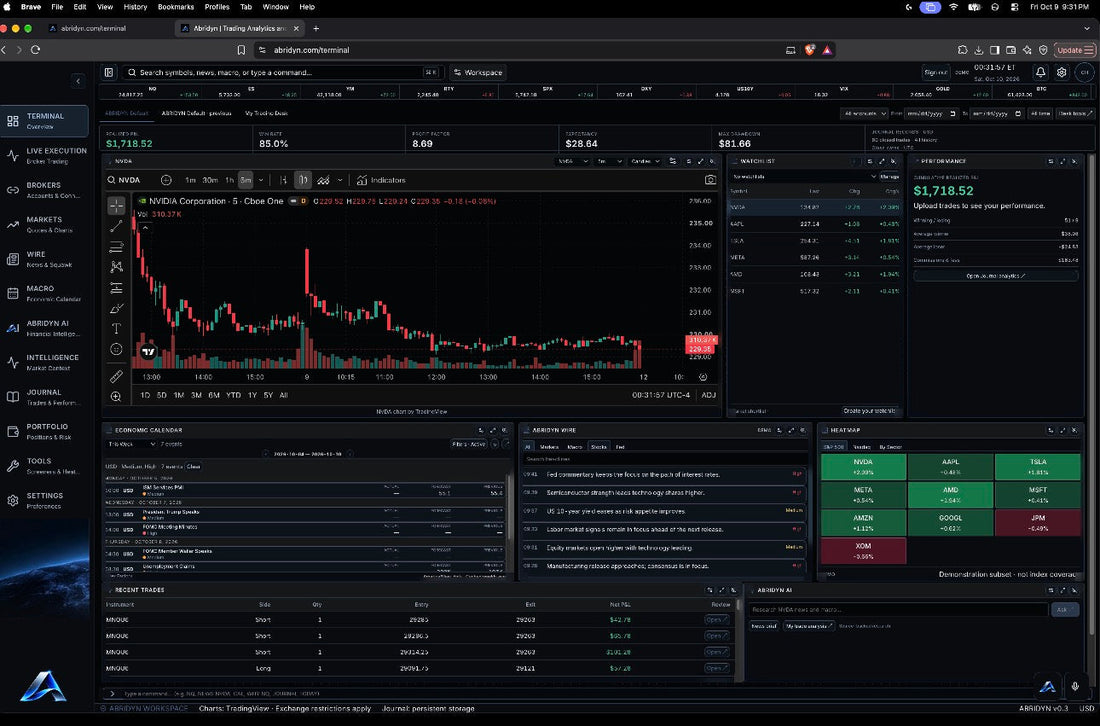Screen dimensions: 1100x726
Task: Toggle the 30m chart interval
Action: [210, 180]
